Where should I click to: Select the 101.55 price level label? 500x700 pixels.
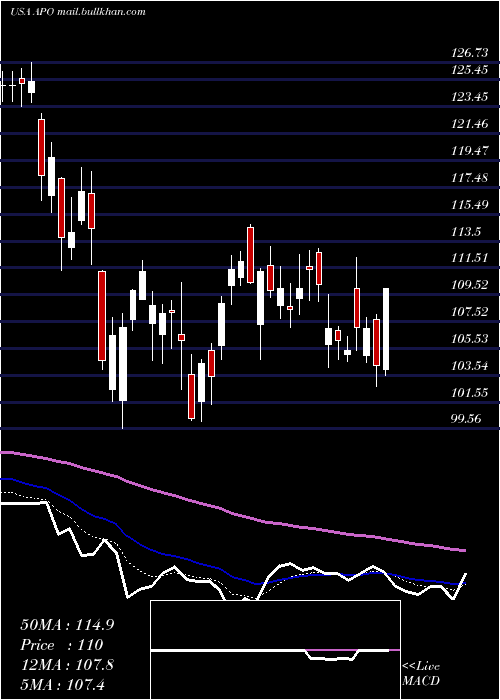[x=470, y=392]
